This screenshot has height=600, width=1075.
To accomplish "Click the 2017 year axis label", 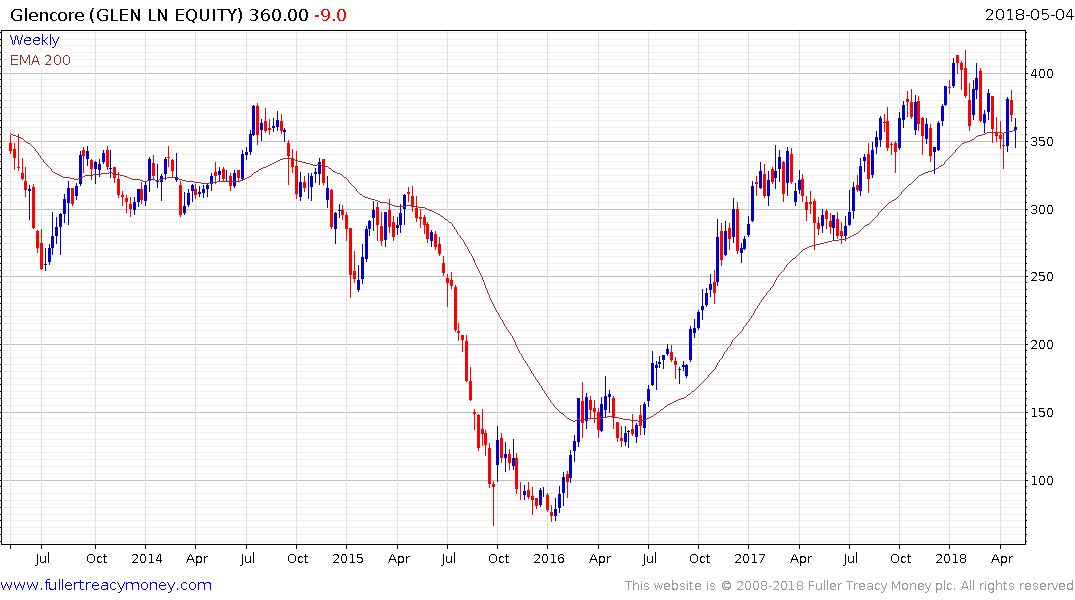I will [x=749, y=558].
